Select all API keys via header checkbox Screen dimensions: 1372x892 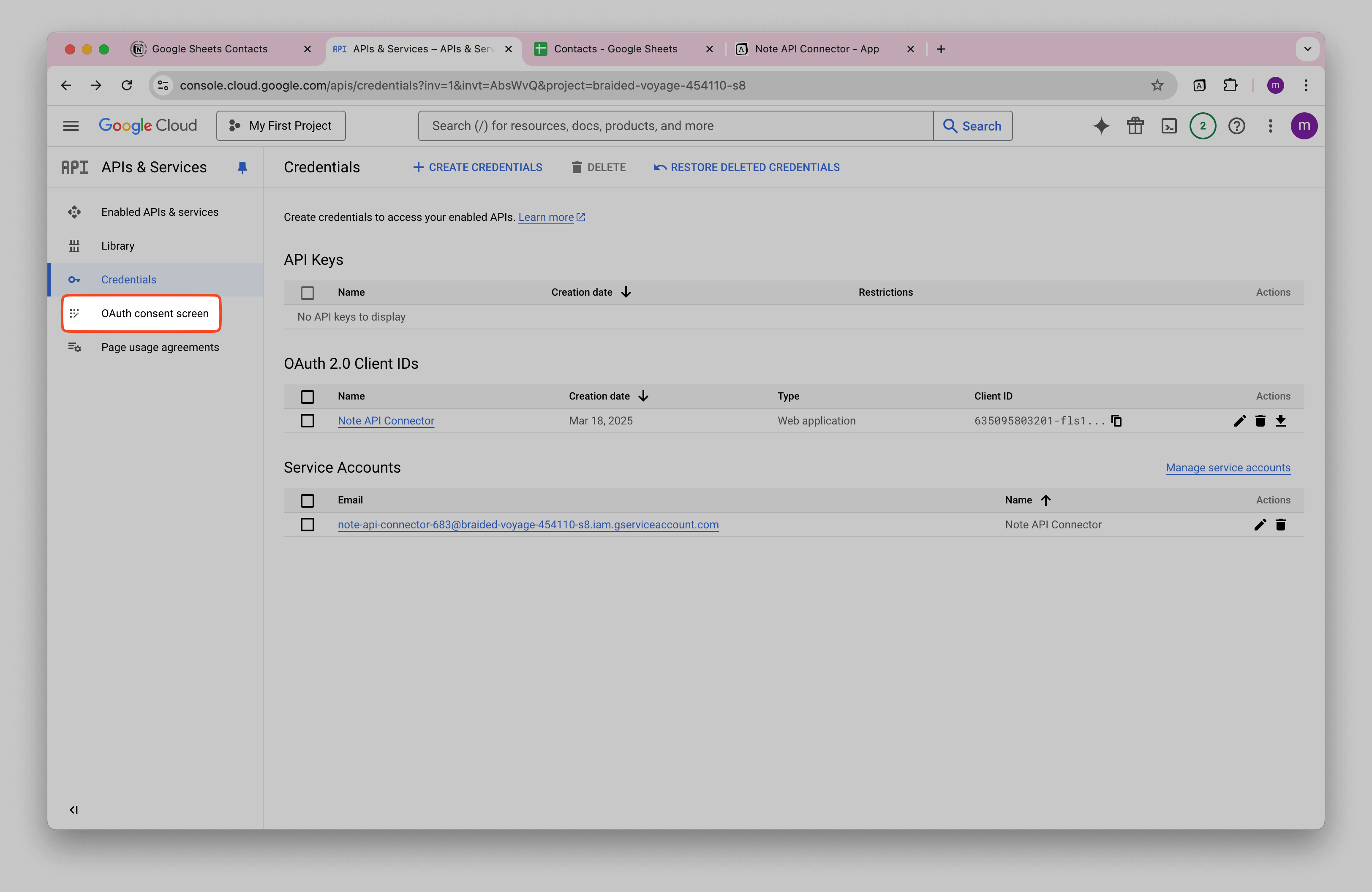coord(307,292)
